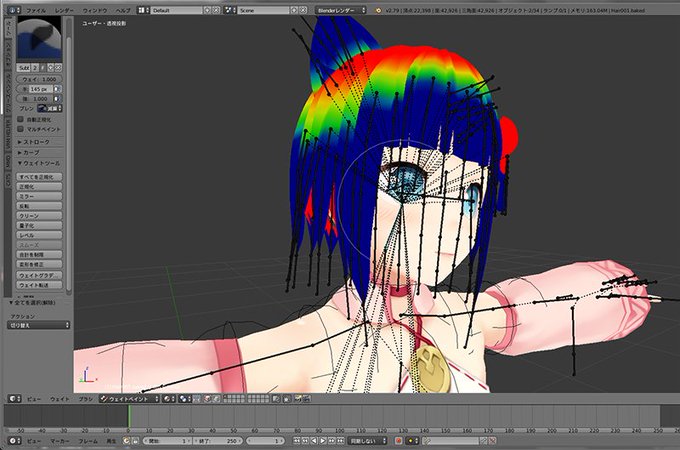680x450 pixels.
Task: Collapse the ウェイトツール panel
Action: pos(39,163)
